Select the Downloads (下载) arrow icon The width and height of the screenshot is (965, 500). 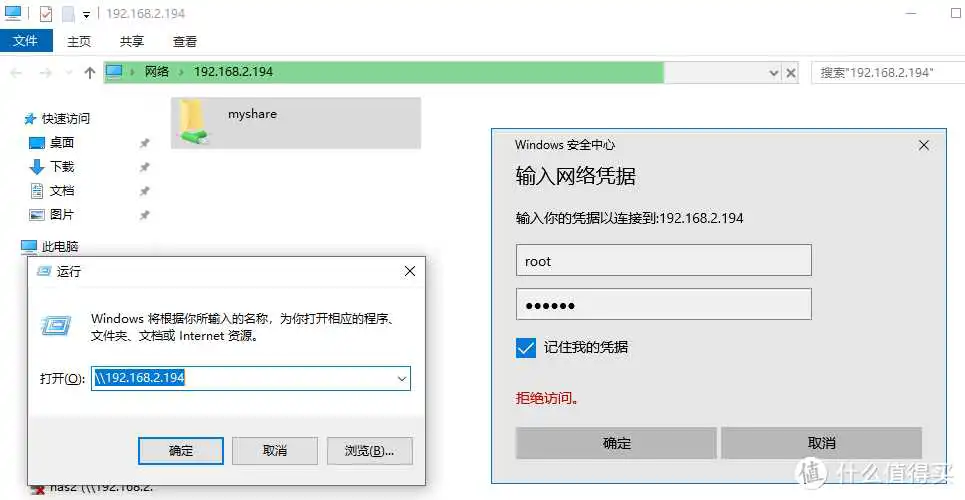coord(37,167)
